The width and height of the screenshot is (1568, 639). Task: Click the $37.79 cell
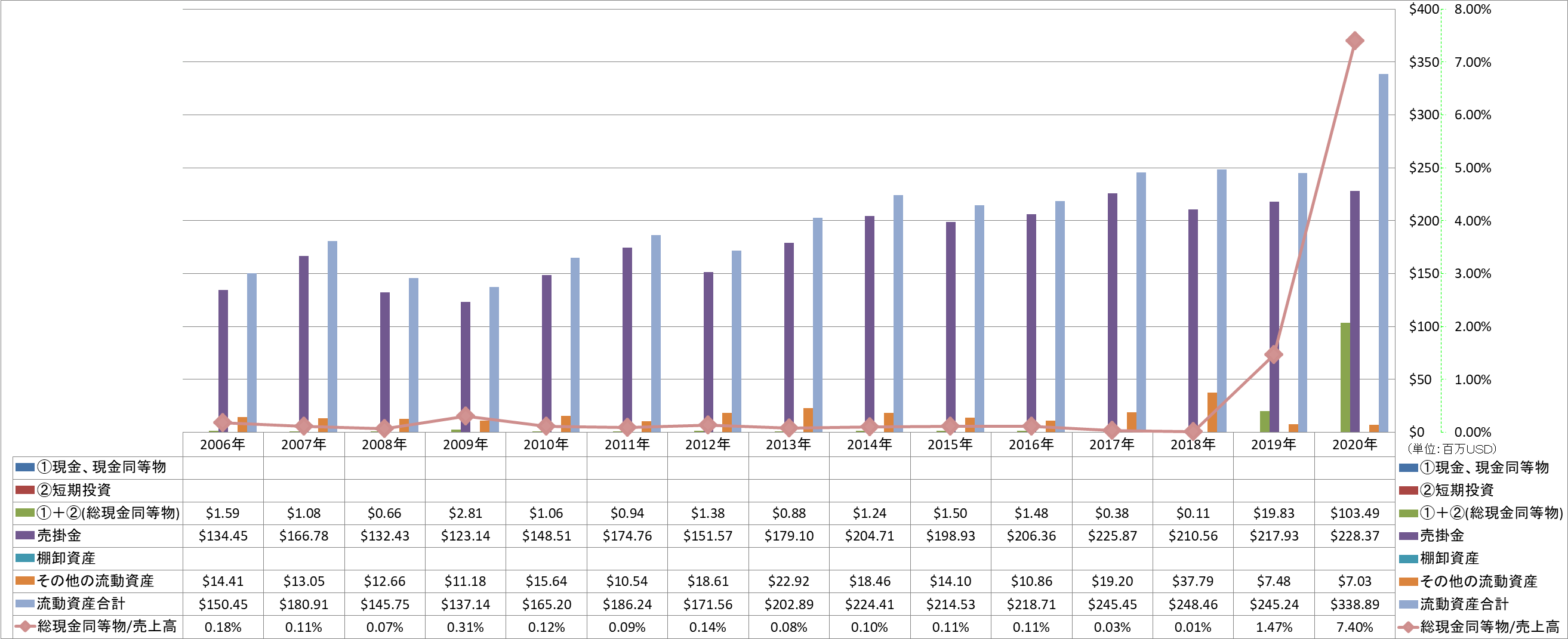pyautogui.click(x=1193, y=581)
